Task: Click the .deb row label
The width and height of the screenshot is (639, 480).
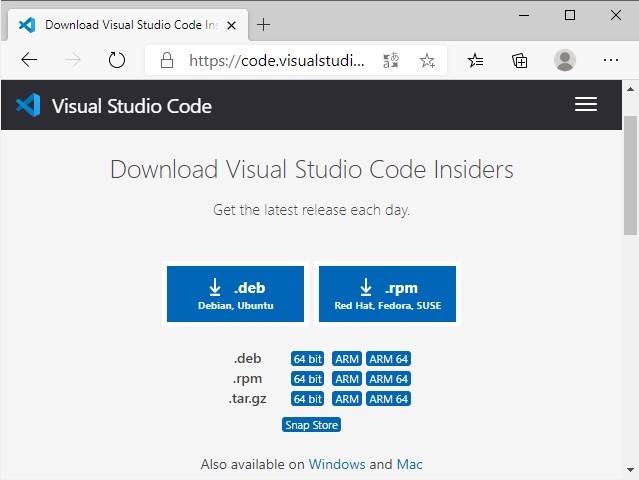Action: click(x=247, y=359)
